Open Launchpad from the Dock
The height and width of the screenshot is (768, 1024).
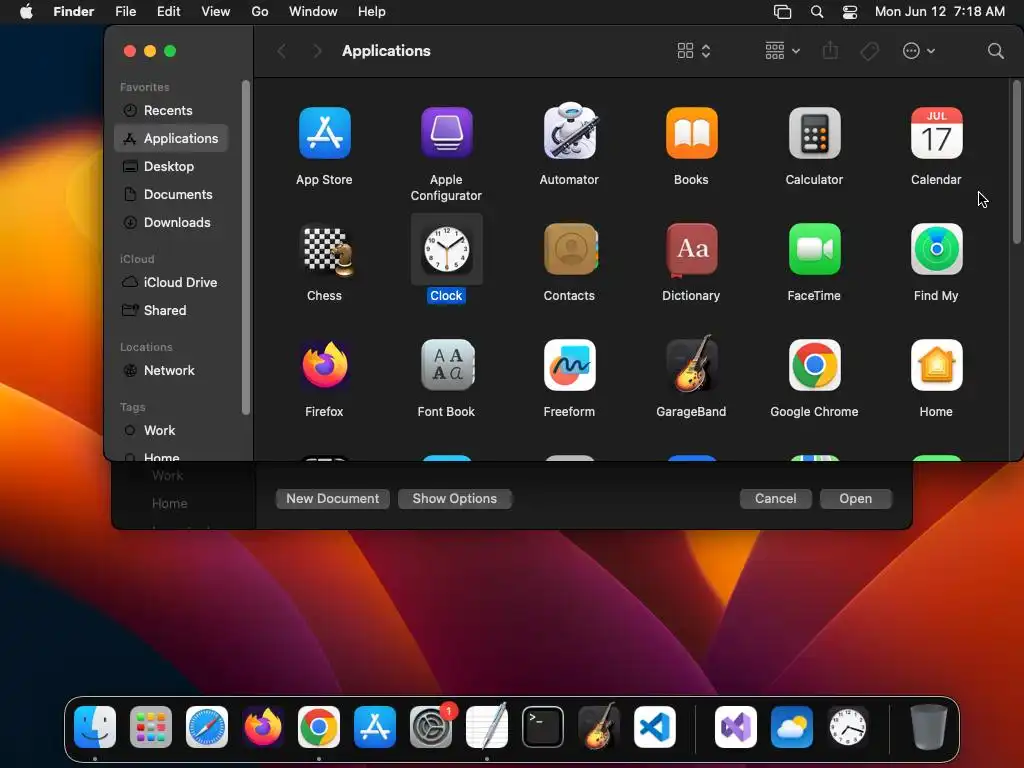point(151,727)
